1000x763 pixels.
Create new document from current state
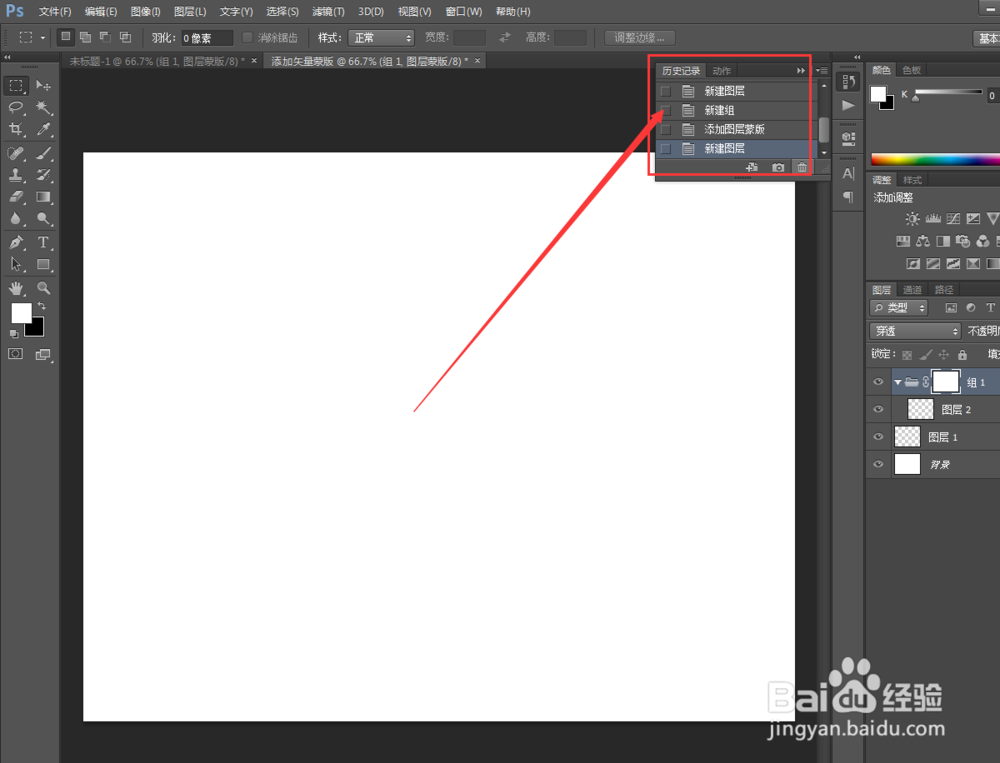752,167
